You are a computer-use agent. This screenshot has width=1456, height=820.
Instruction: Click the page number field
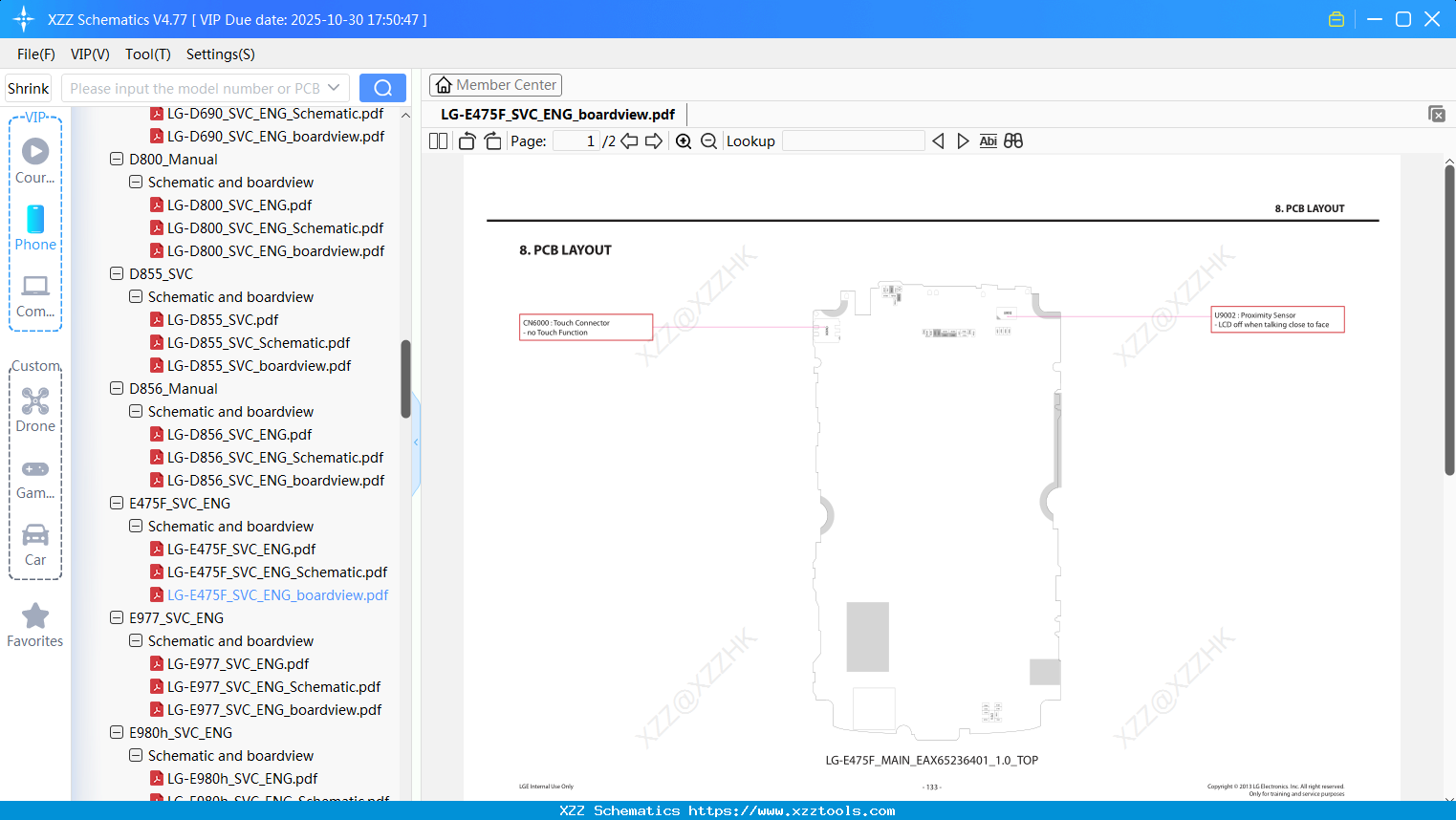[576, 141]
